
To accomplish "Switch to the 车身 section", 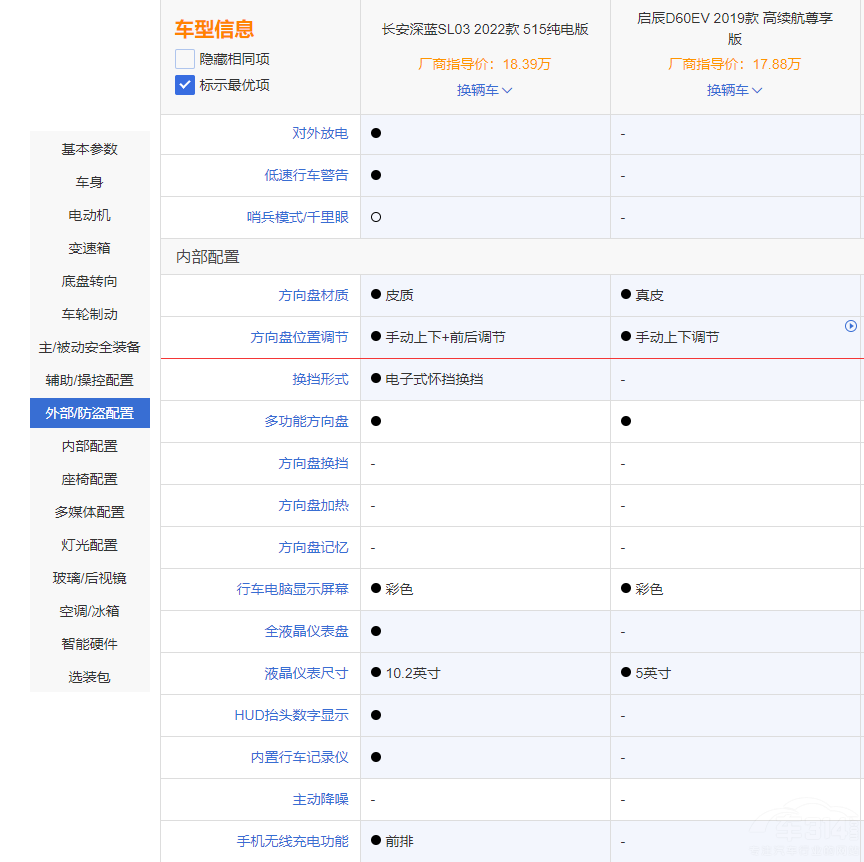I will (89, 182).
